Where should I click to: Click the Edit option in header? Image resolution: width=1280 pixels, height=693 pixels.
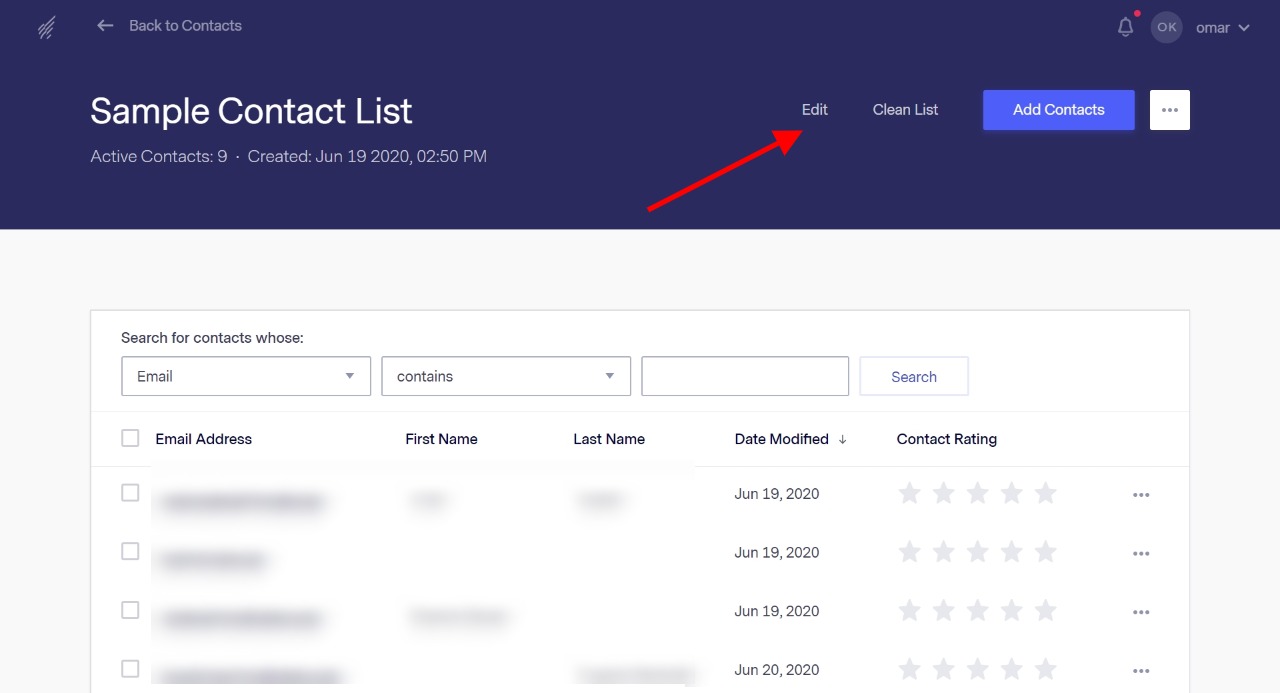point(815,110)
